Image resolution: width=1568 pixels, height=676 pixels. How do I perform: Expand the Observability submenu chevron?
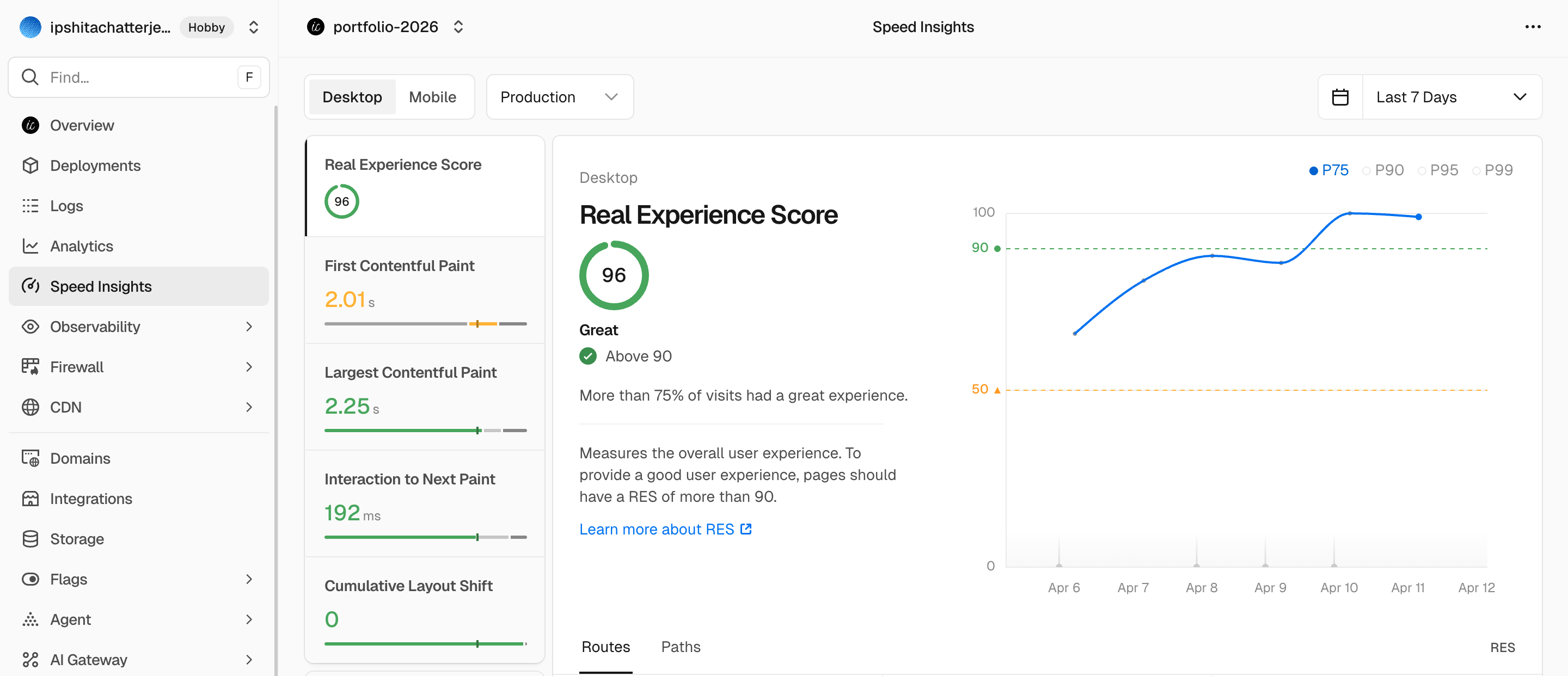249,327
